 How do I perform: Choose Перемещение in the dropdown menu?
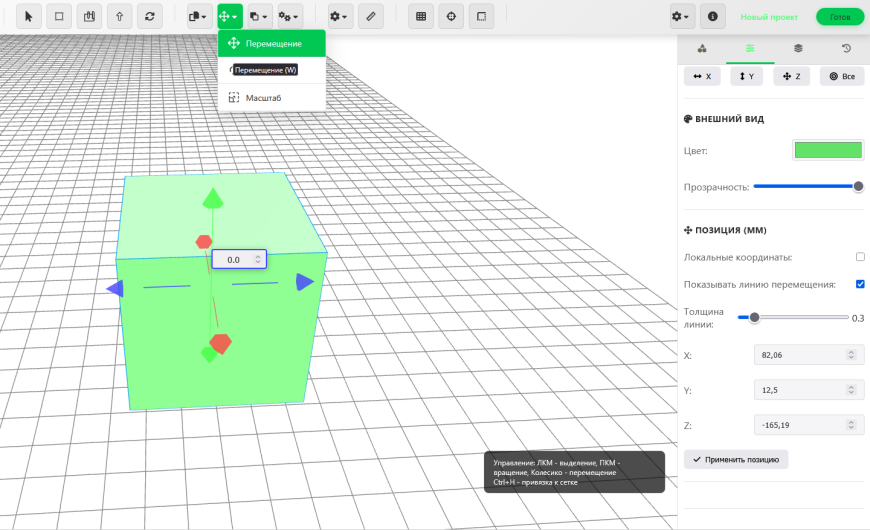[272, 43]
